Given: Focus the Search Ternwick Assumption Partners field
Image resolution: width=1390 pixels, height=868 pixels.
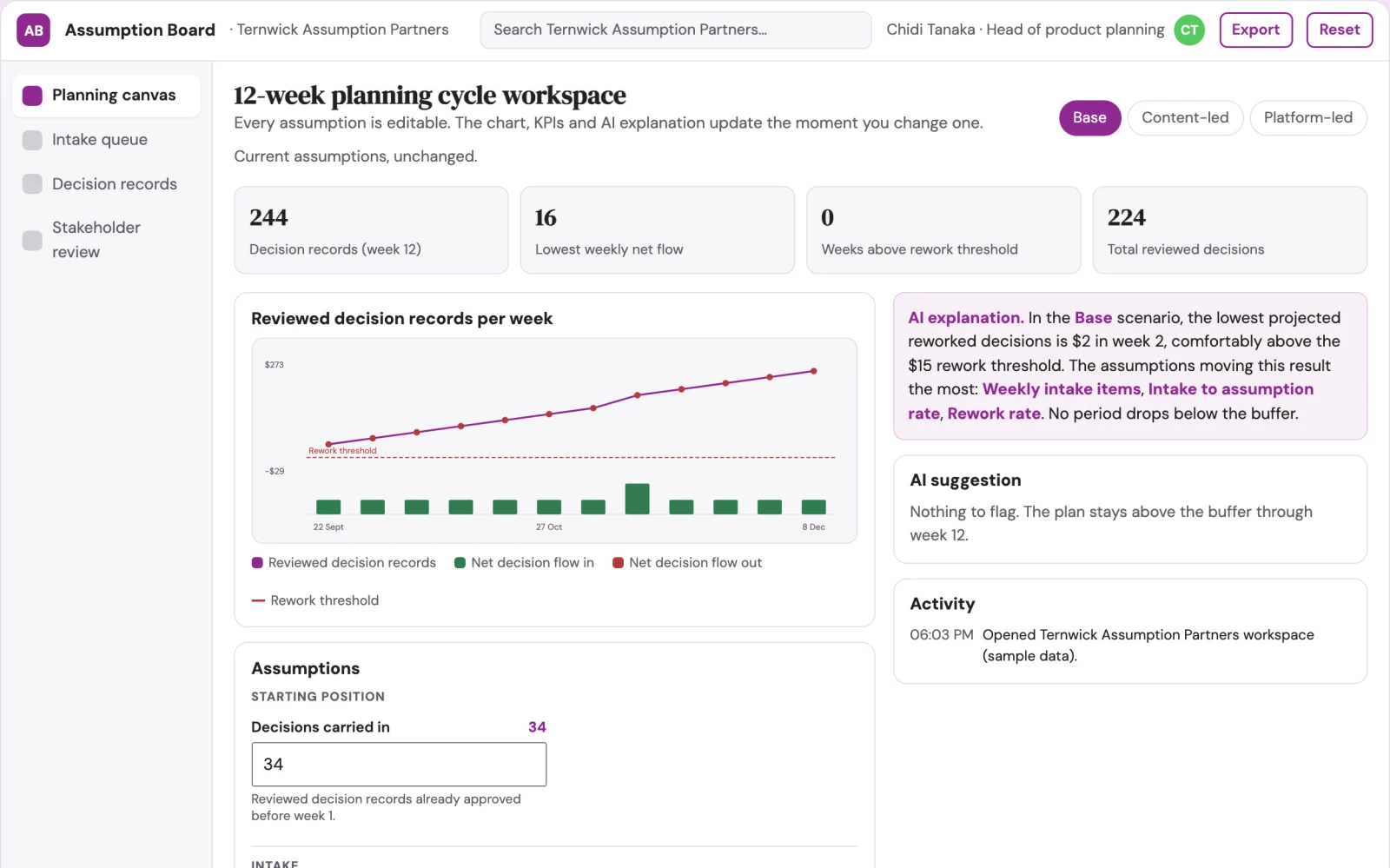Looking at the screenshot, I should pos(676,30).
